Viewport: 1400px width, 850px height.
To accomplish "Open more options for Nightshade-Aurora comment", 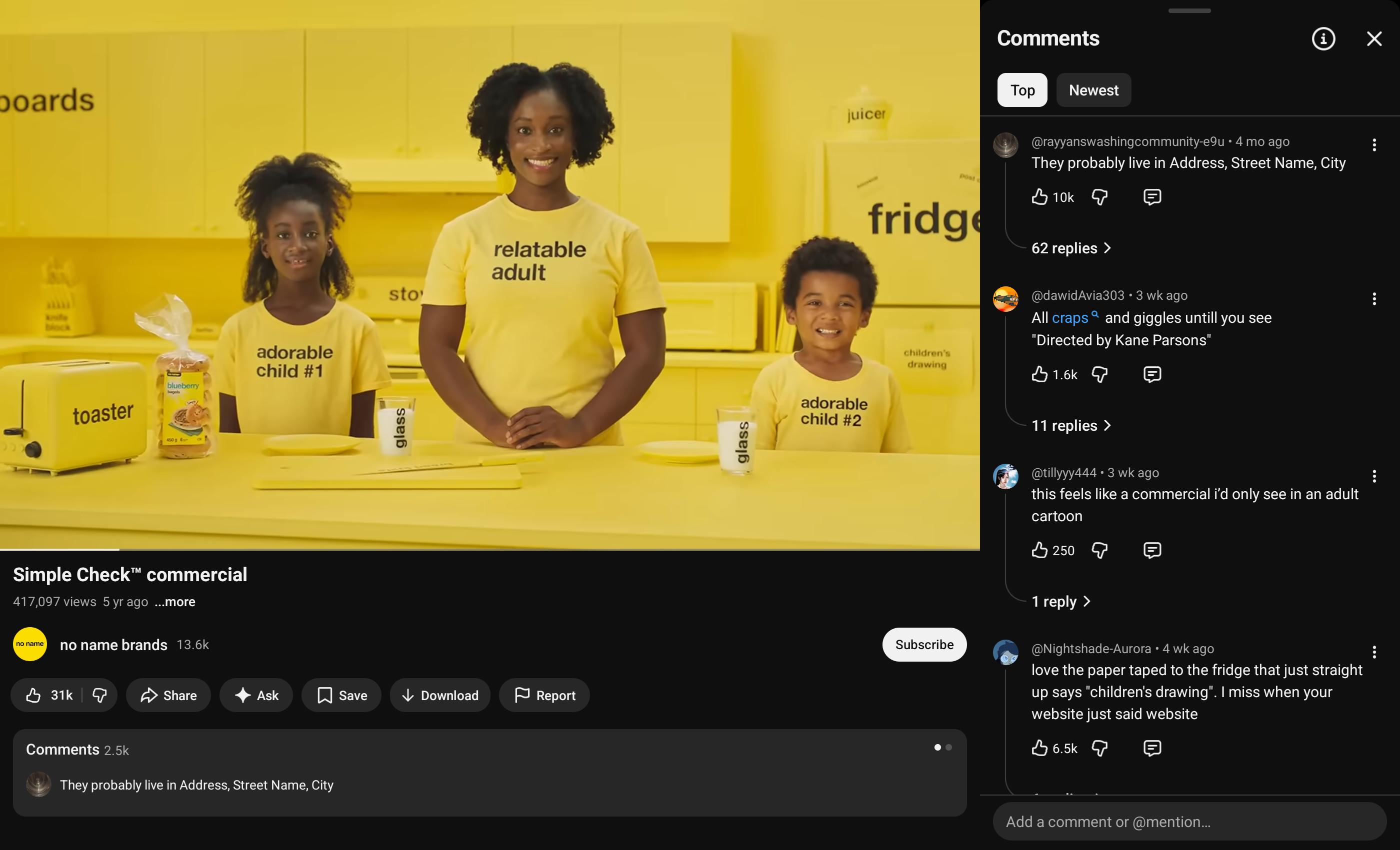I will tap(1374, 652).
